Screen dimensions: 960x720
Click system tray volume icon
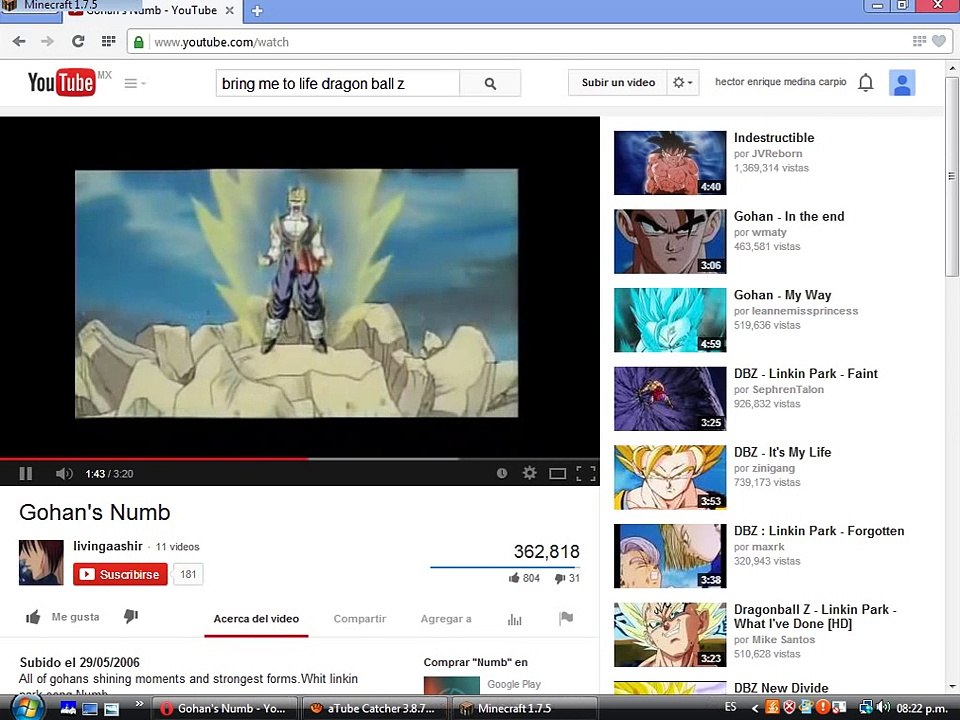pos(883,708)
